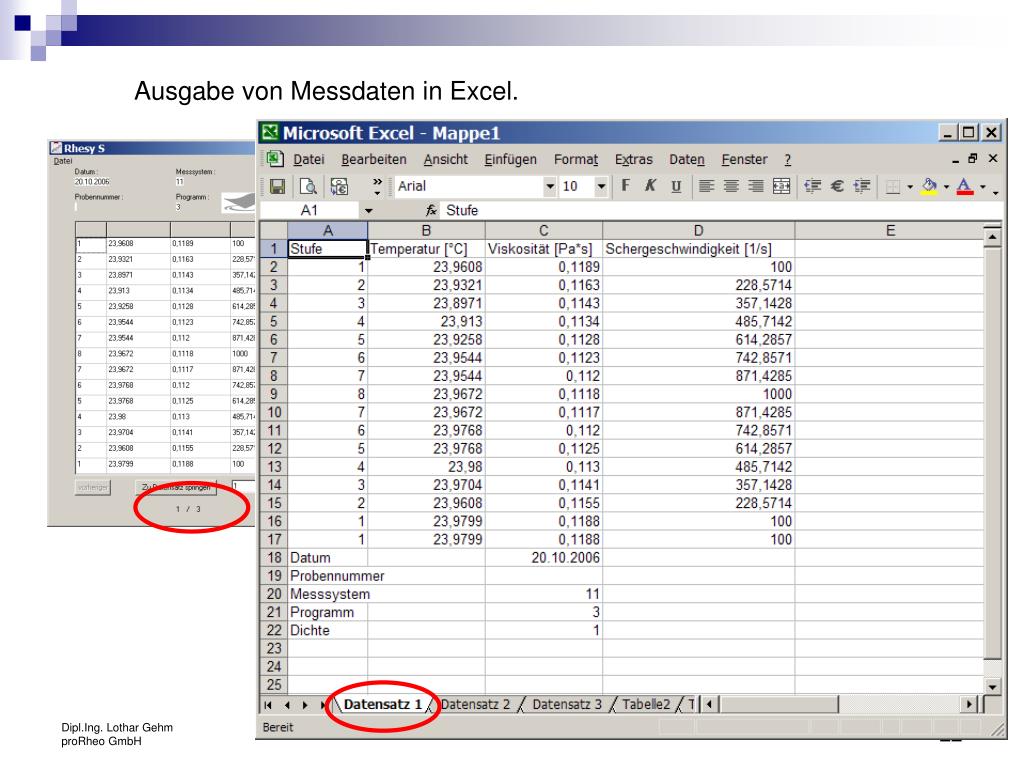Screen dimensions: 1024x768
Task: Click the fx insert function icon
Action: point(431,210)
